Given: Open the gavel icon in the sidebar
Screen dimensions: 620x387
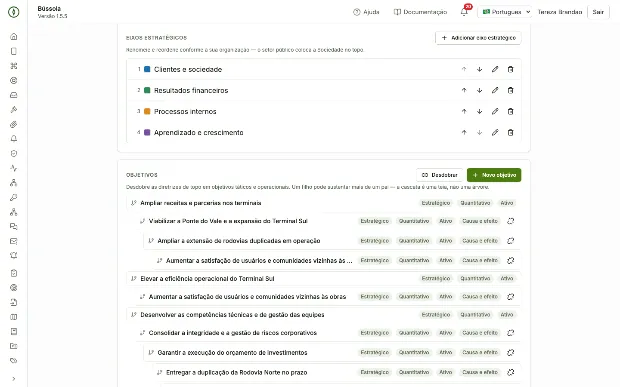Looking at the screenshot, I should point(13,110).
